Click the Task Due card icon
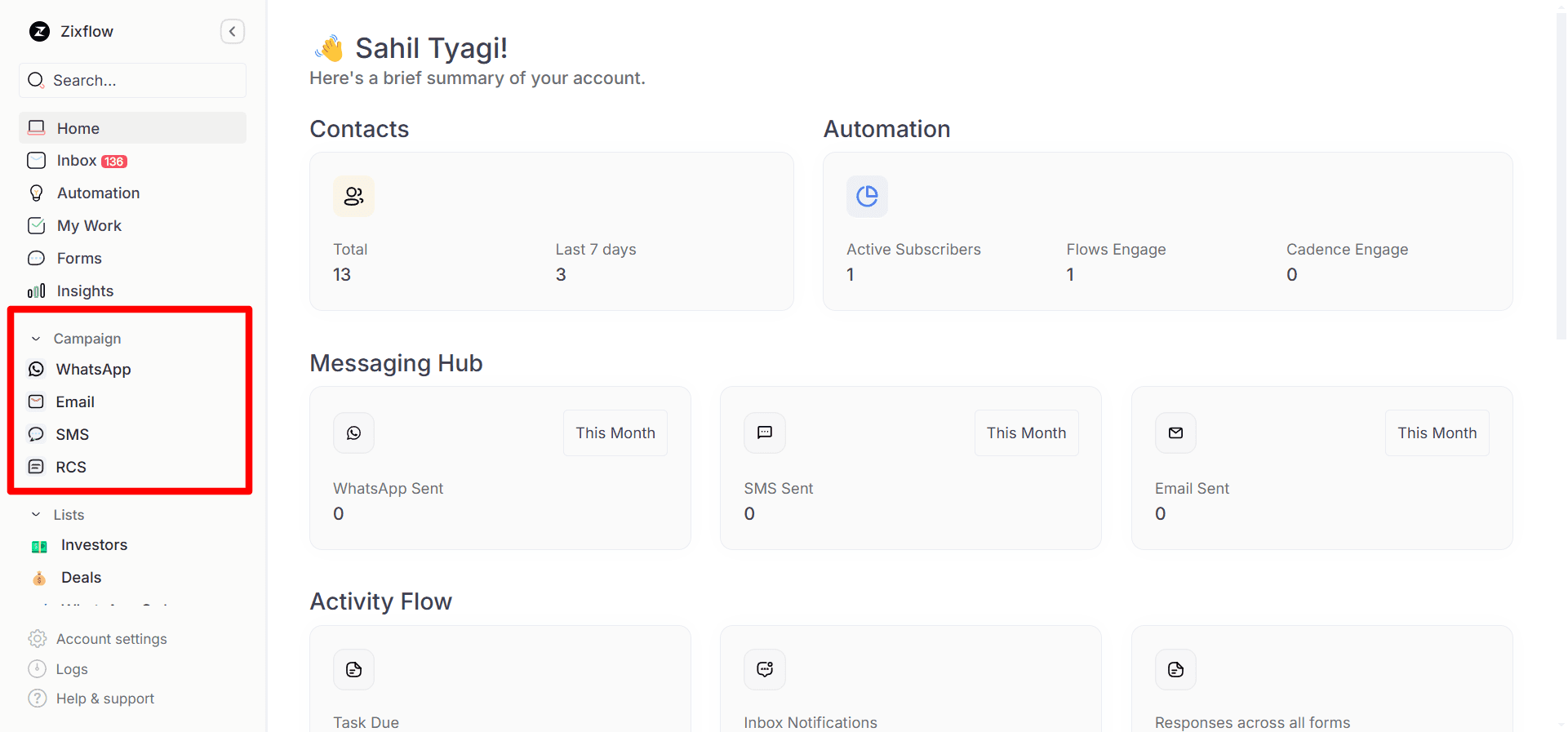 tap(353, 670)
